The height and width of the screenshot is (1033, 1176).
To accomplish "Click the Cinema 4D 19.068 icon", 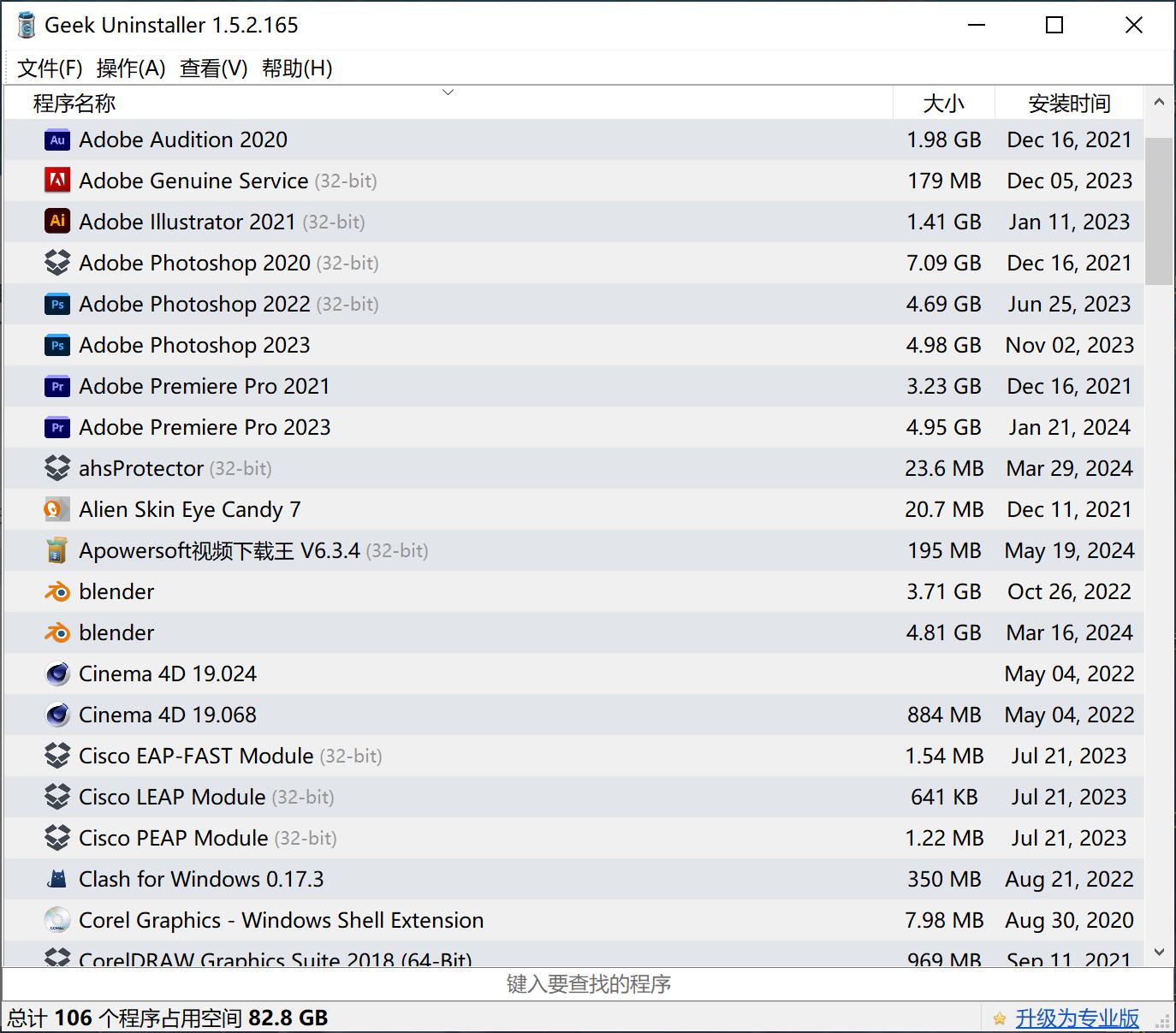I will (57, 715).
